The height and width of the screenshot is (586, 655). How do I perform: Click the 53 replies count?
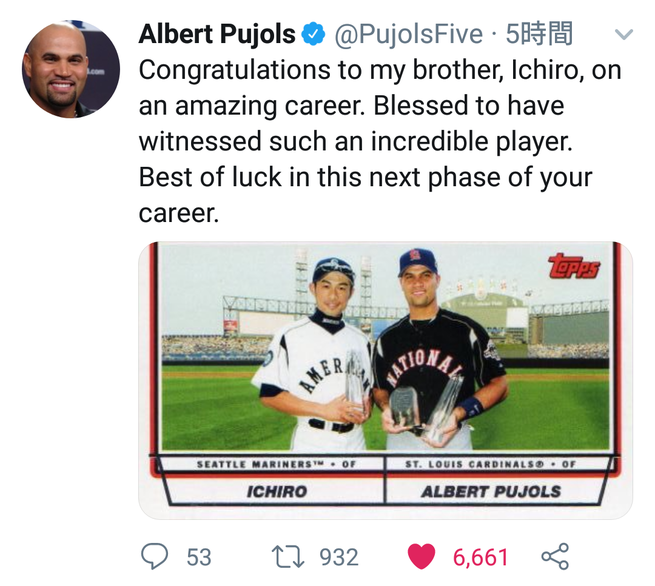pyautogui.click(x=199, y=557)
